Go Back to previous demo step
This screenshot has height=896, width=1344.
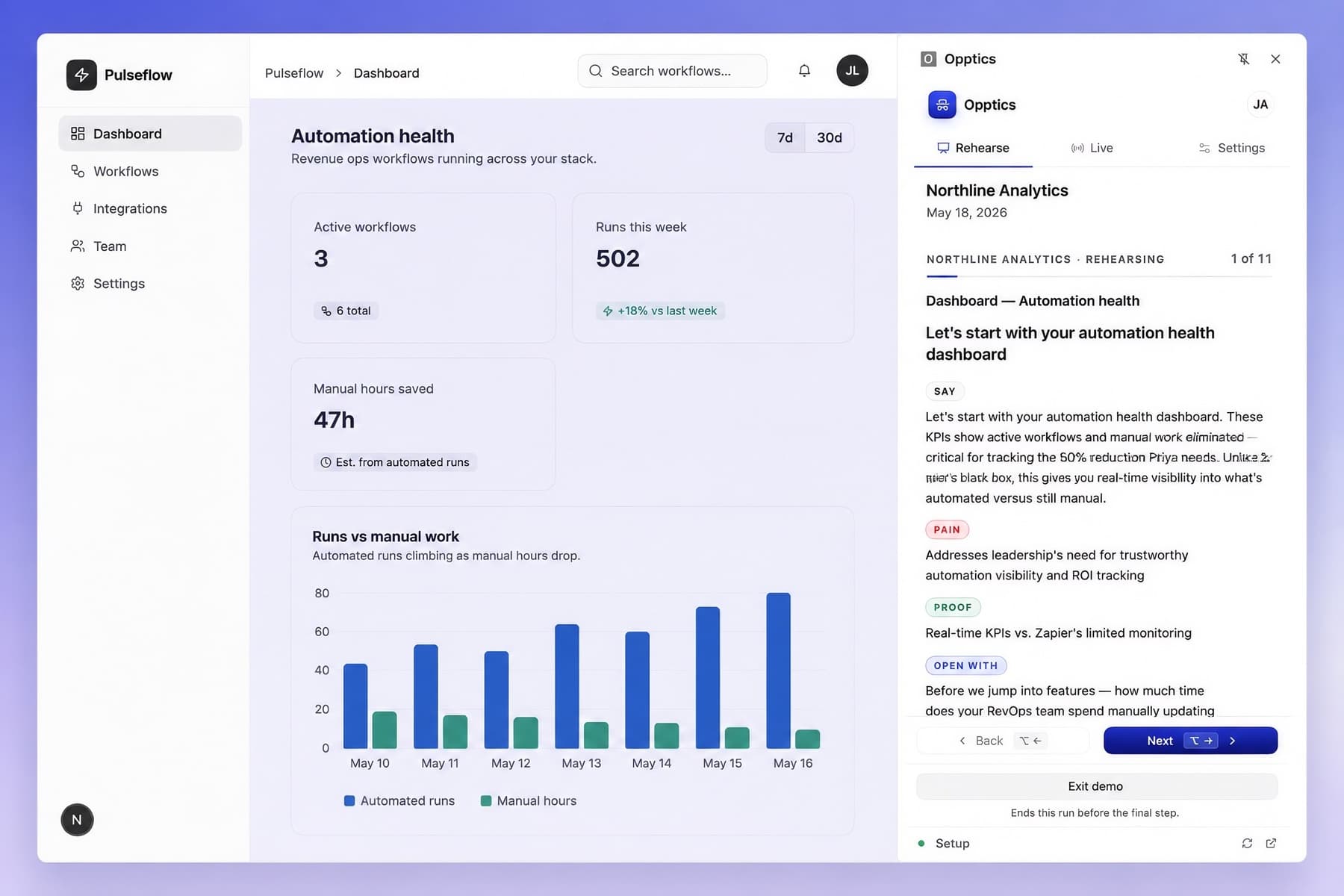click(1004, 741)
